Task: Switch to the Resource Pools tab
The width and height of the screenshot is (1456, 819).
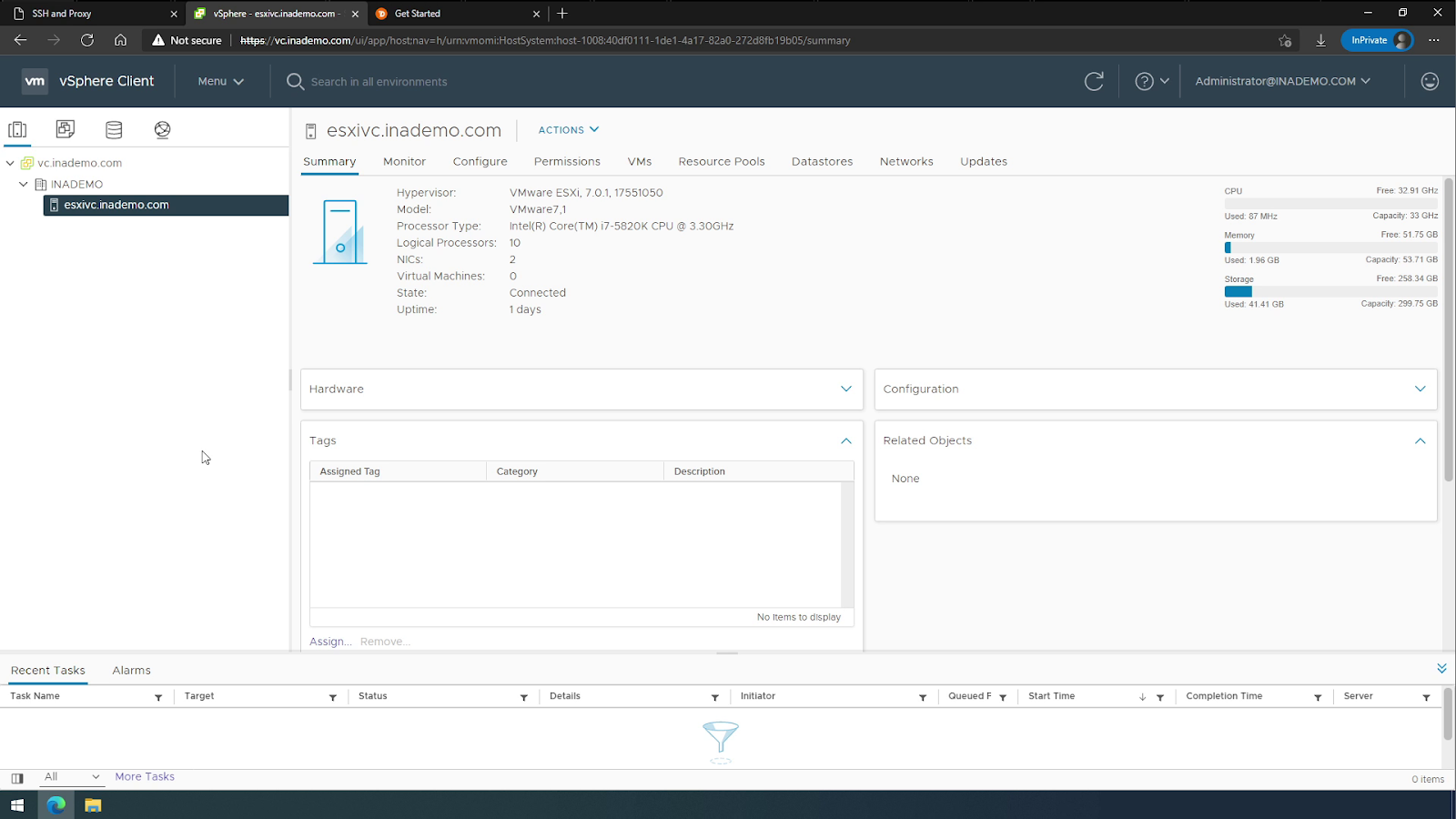Action: (x=722, y=161)
